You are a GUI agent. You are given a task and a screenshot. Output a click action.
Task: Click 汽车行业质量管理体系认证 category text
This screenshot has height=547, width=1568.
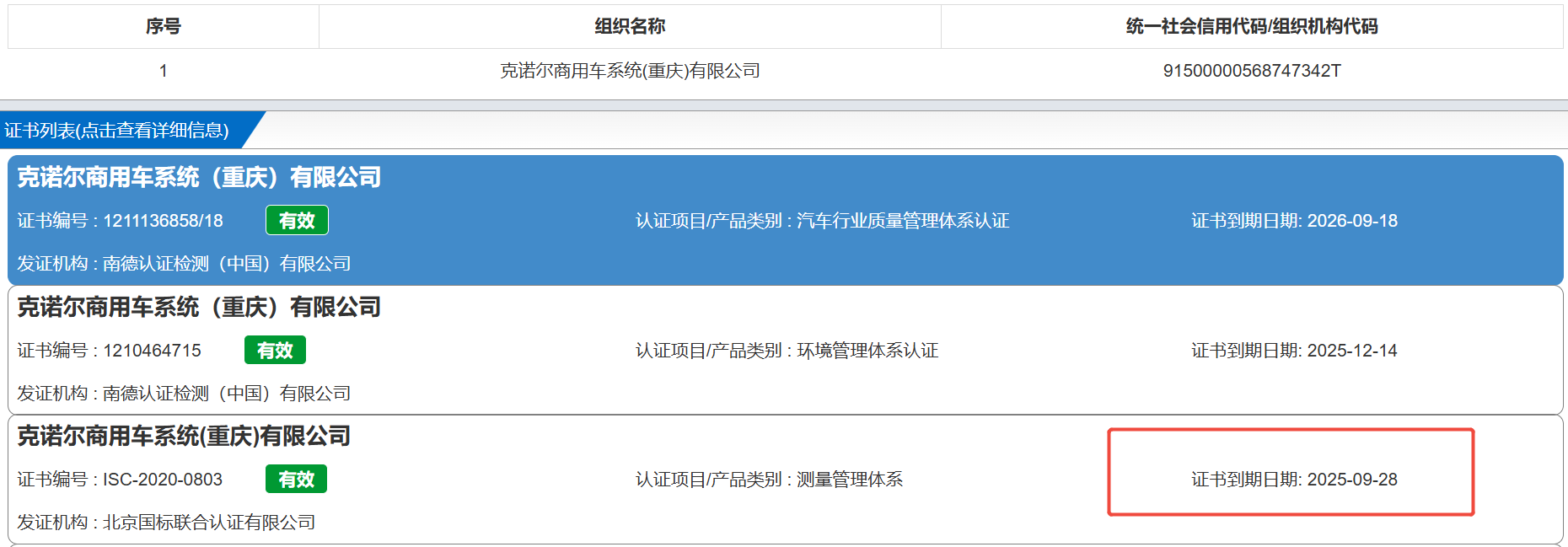point(903,221)
